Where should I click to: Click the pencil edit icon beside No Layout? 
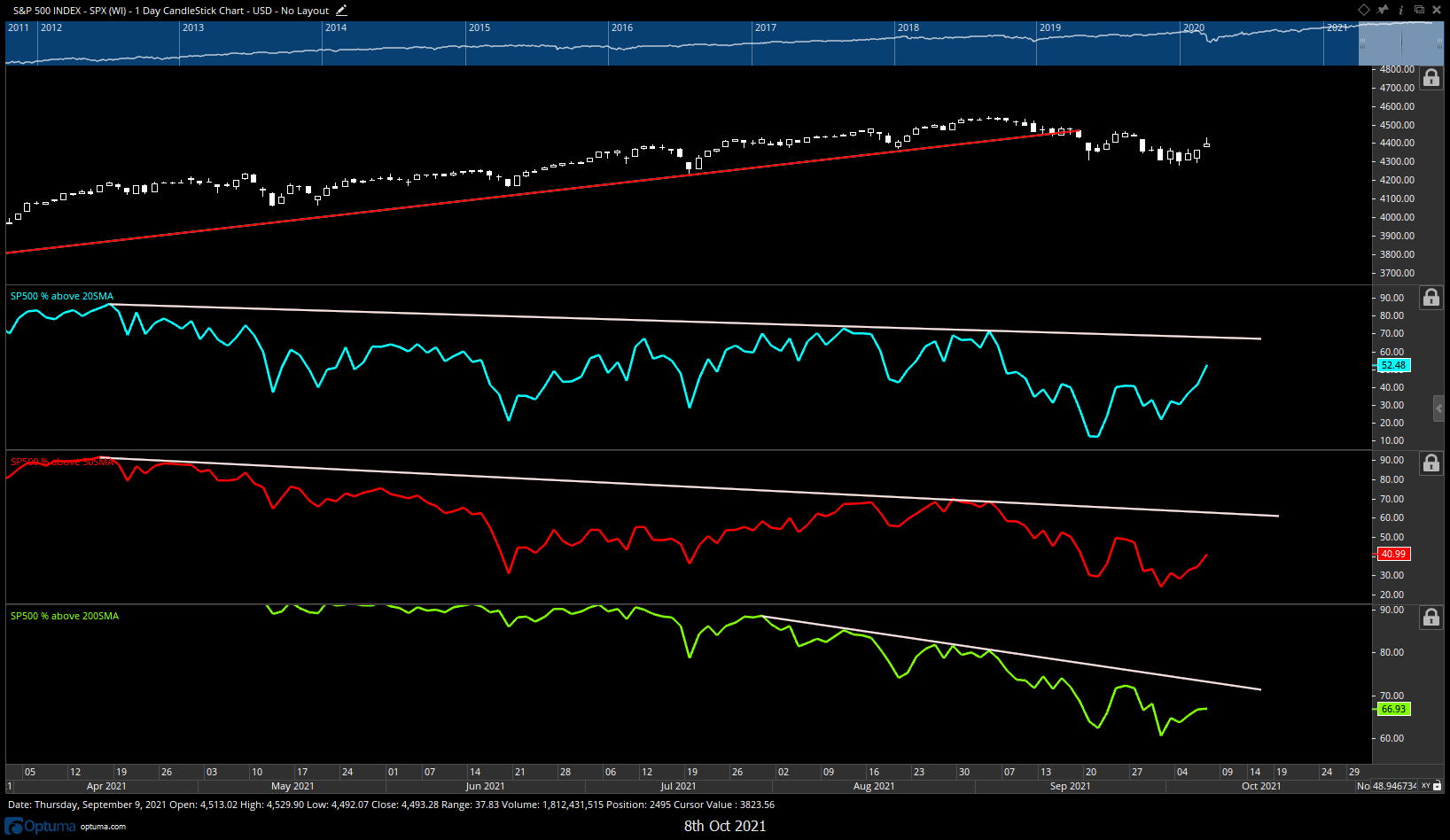point(341,11)
